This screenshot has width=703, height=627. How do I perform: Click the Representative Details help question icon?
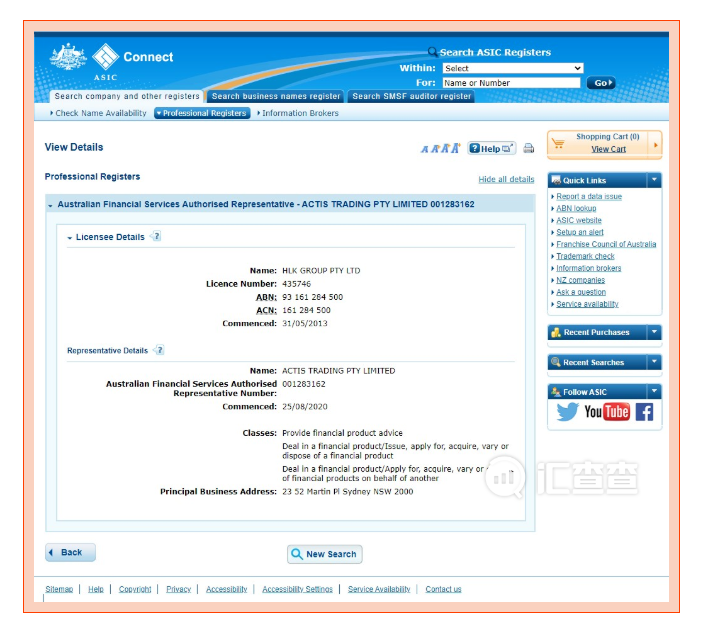159,350
